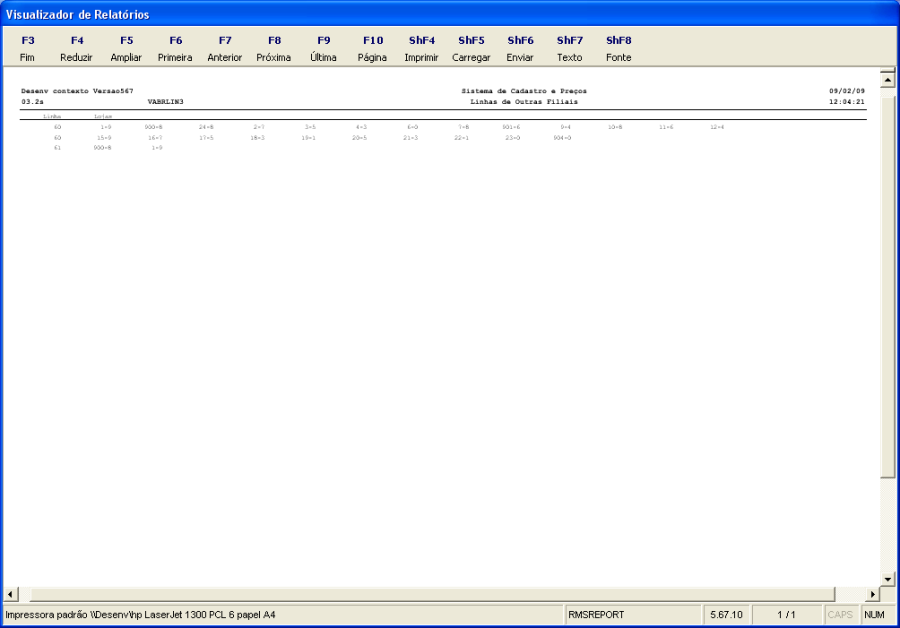
Task: Click the 'Linha' column header
Action: [x=52, y=116]
